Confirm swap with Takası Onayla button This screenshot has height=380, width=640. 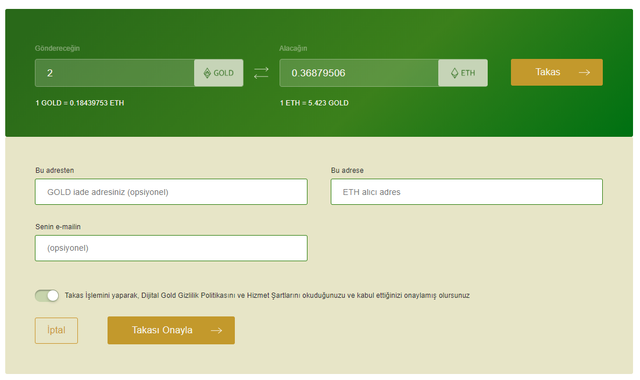(171, 330)
